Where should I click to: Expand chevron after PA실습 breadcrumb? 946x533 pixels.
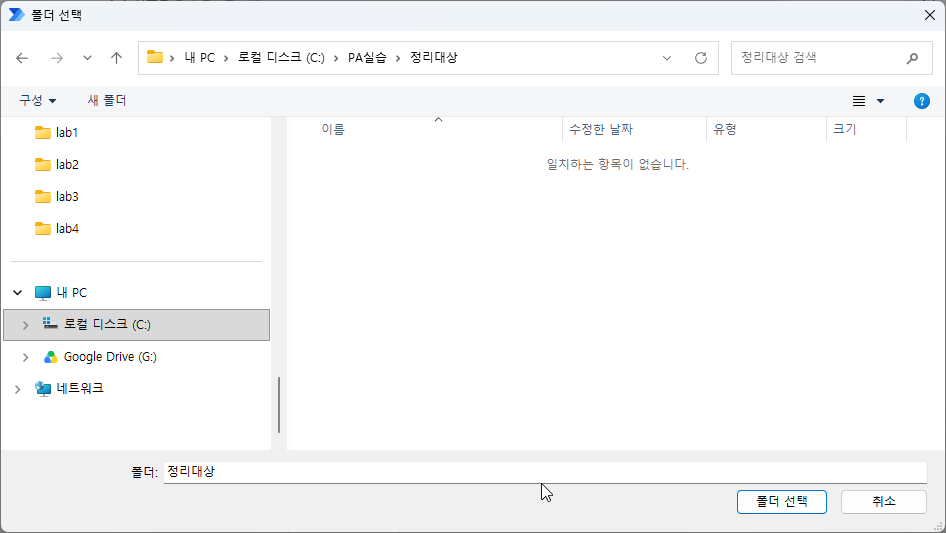coord(398,58)
